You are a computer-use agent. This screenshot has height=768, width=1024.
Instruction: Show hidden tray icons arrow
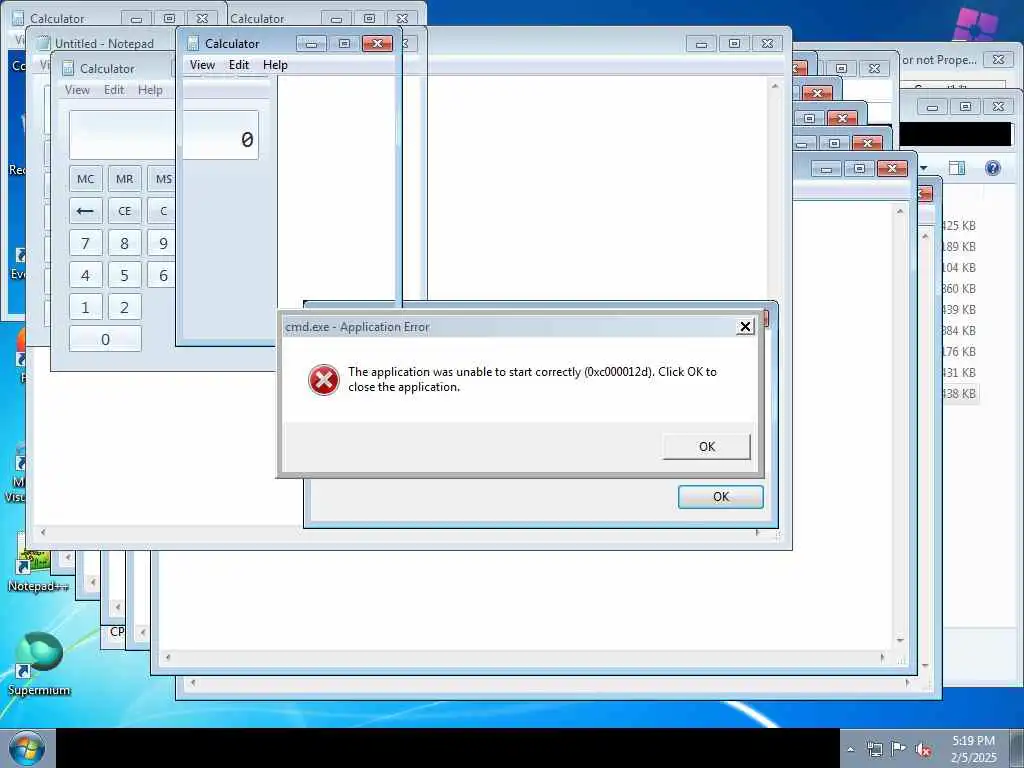point(850,749)
